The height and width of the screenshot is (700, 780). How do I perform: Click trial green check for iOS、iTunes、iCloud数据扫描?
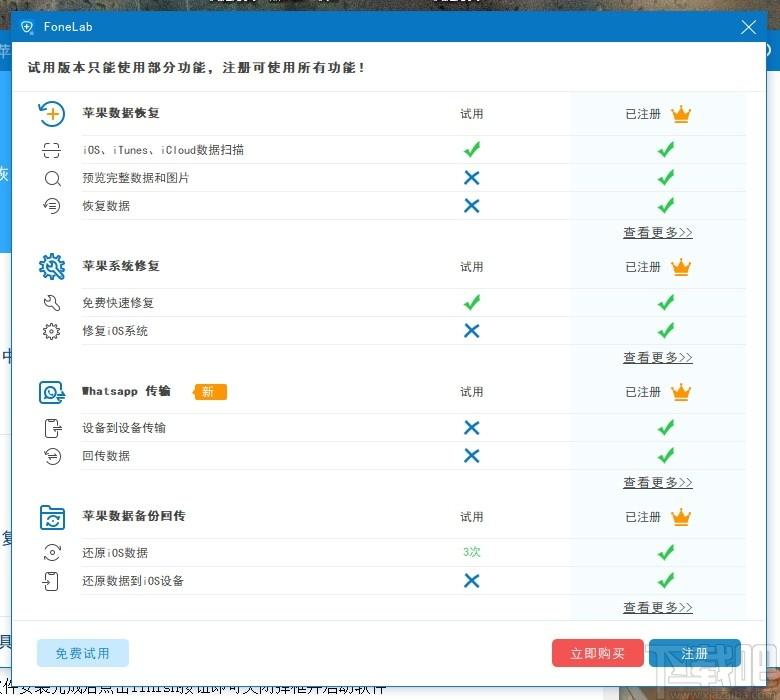tap(472, 149)
